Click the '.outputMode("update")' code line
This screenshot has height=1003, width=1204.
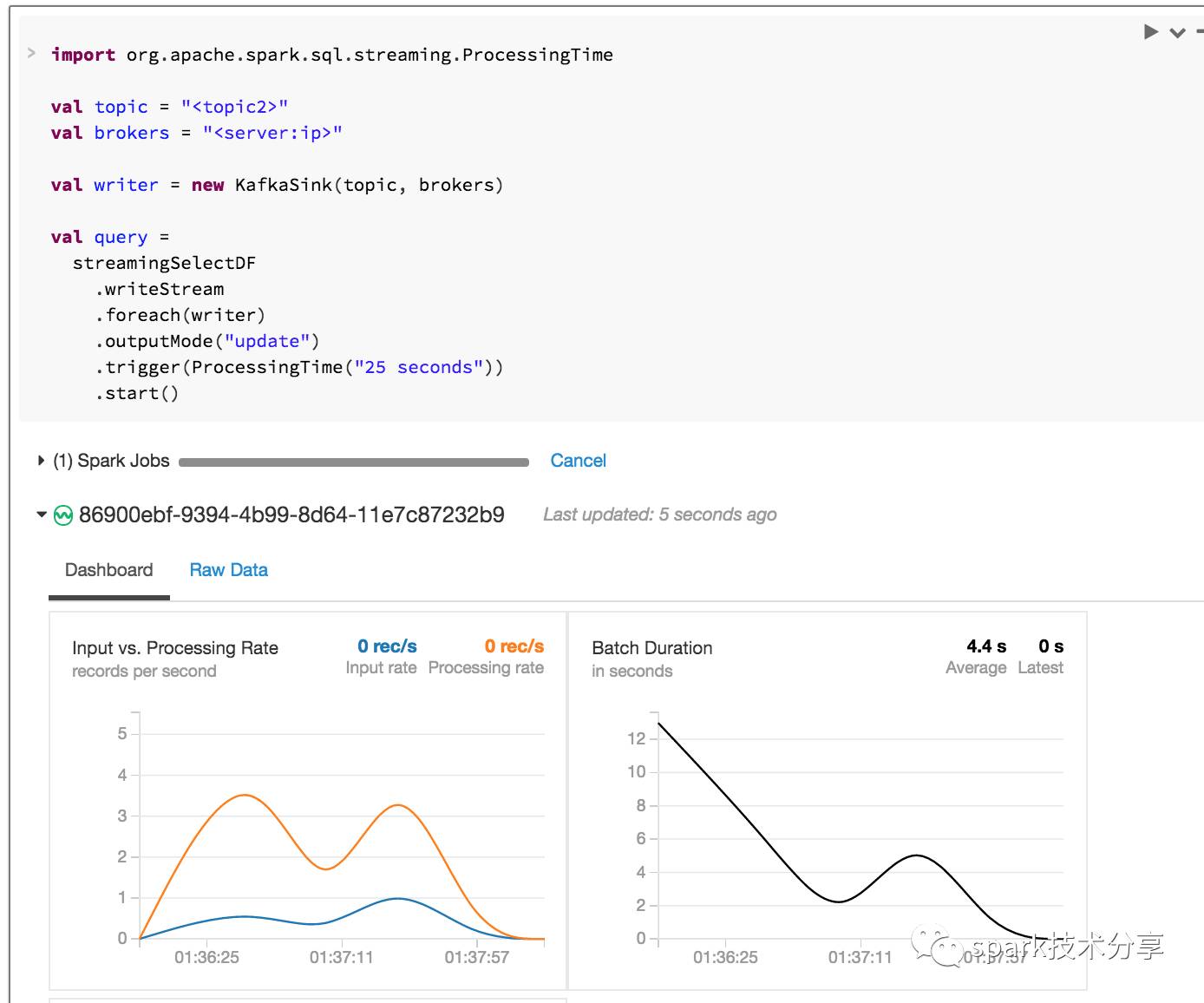207,341
